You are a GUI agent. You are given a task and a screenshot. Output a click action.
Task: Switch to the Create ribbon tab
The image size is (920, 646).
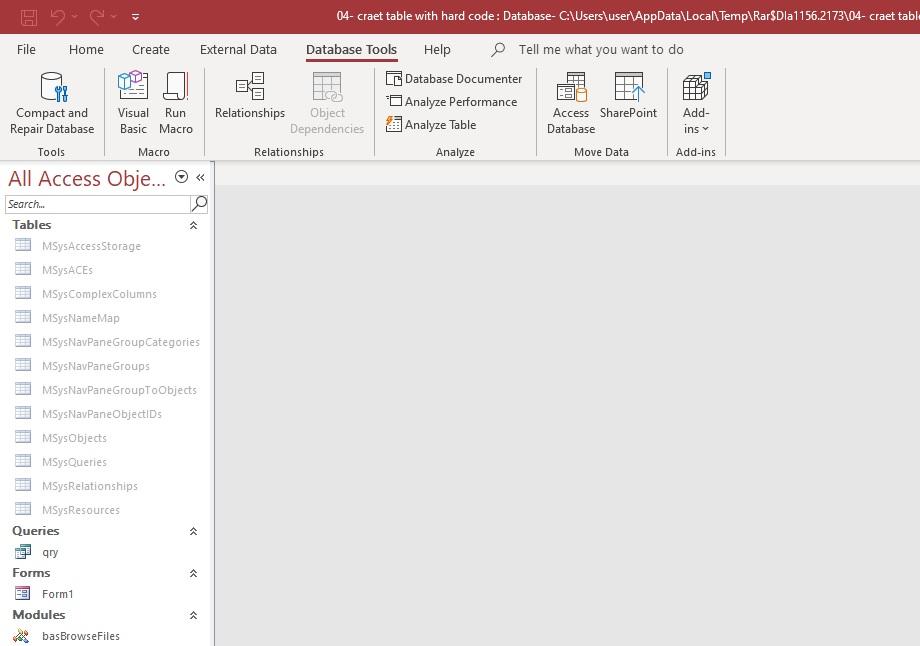click(151, 49)
